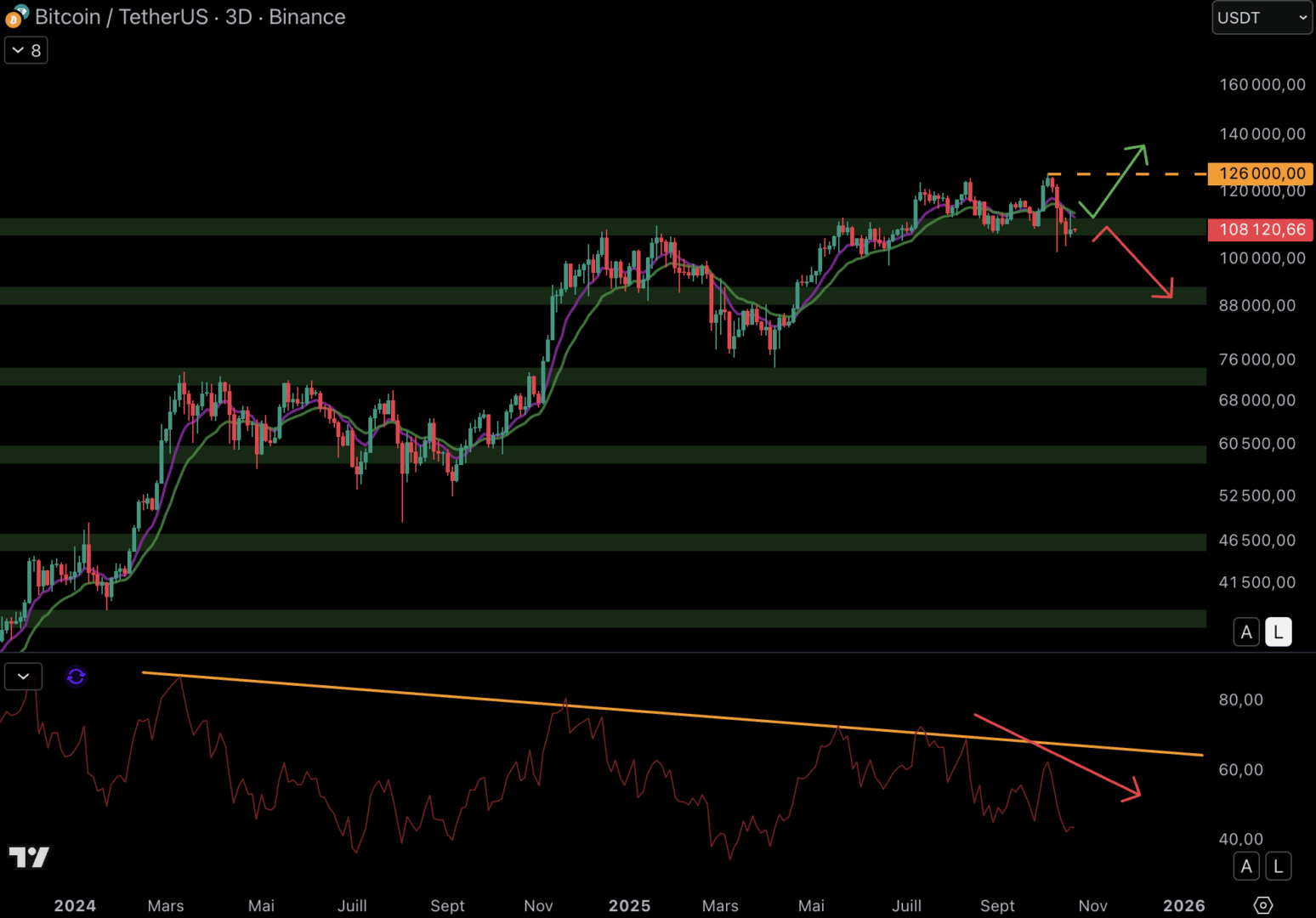Click the 2025 label on time axis
Screen dimensions: 1316x918
click(x=629, y=906)
